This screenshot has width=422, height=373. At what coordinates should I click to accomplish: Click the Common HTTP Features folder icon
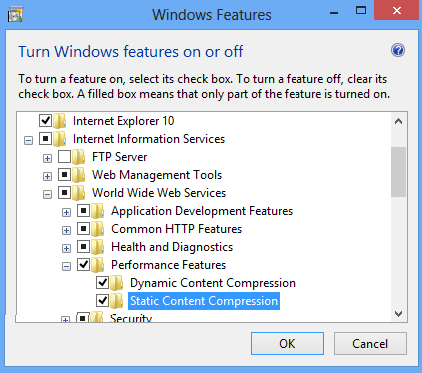coord(98,229)
